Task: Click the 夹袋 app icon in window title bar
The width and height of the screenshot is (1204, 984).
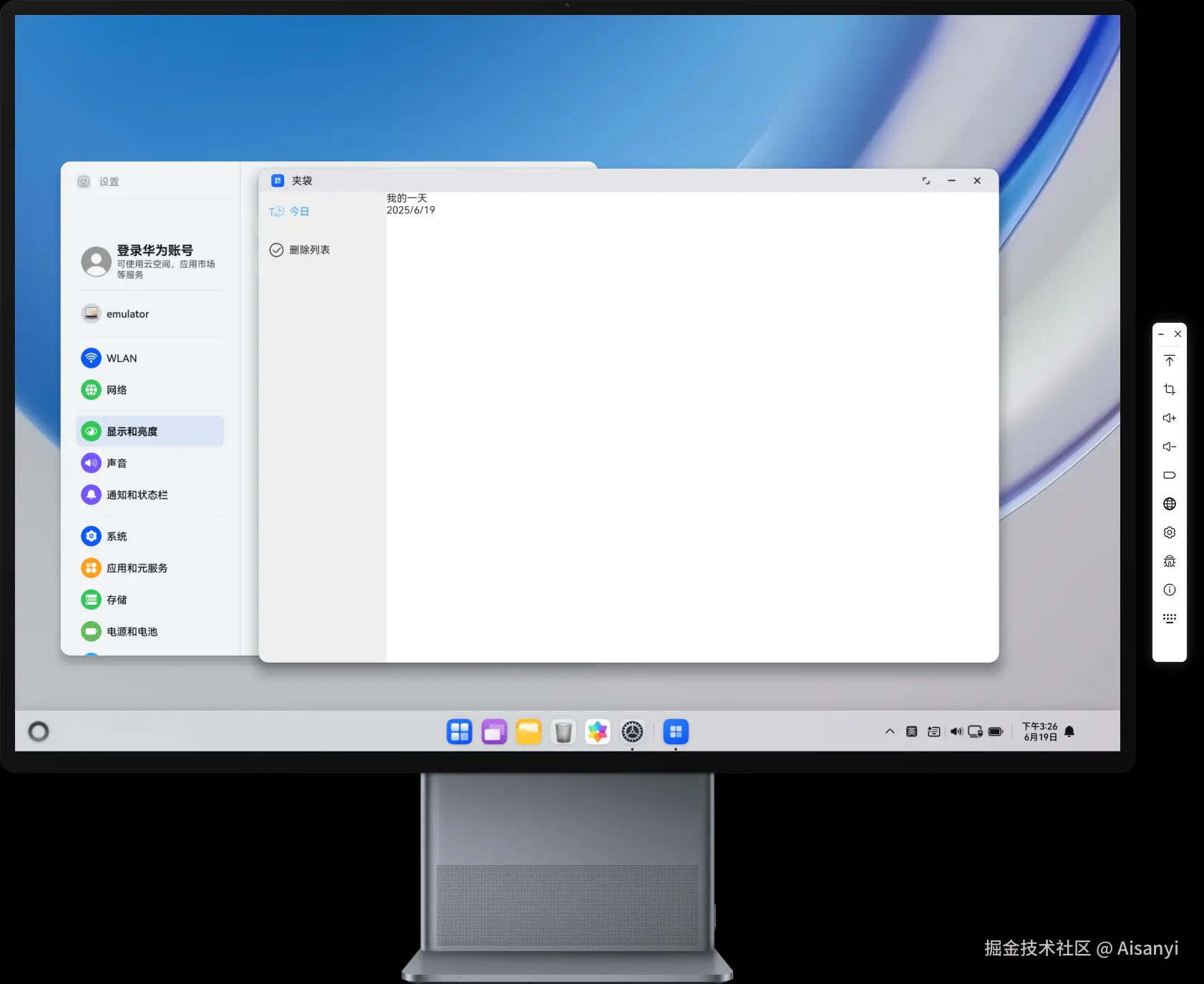Action: [278, 180]
